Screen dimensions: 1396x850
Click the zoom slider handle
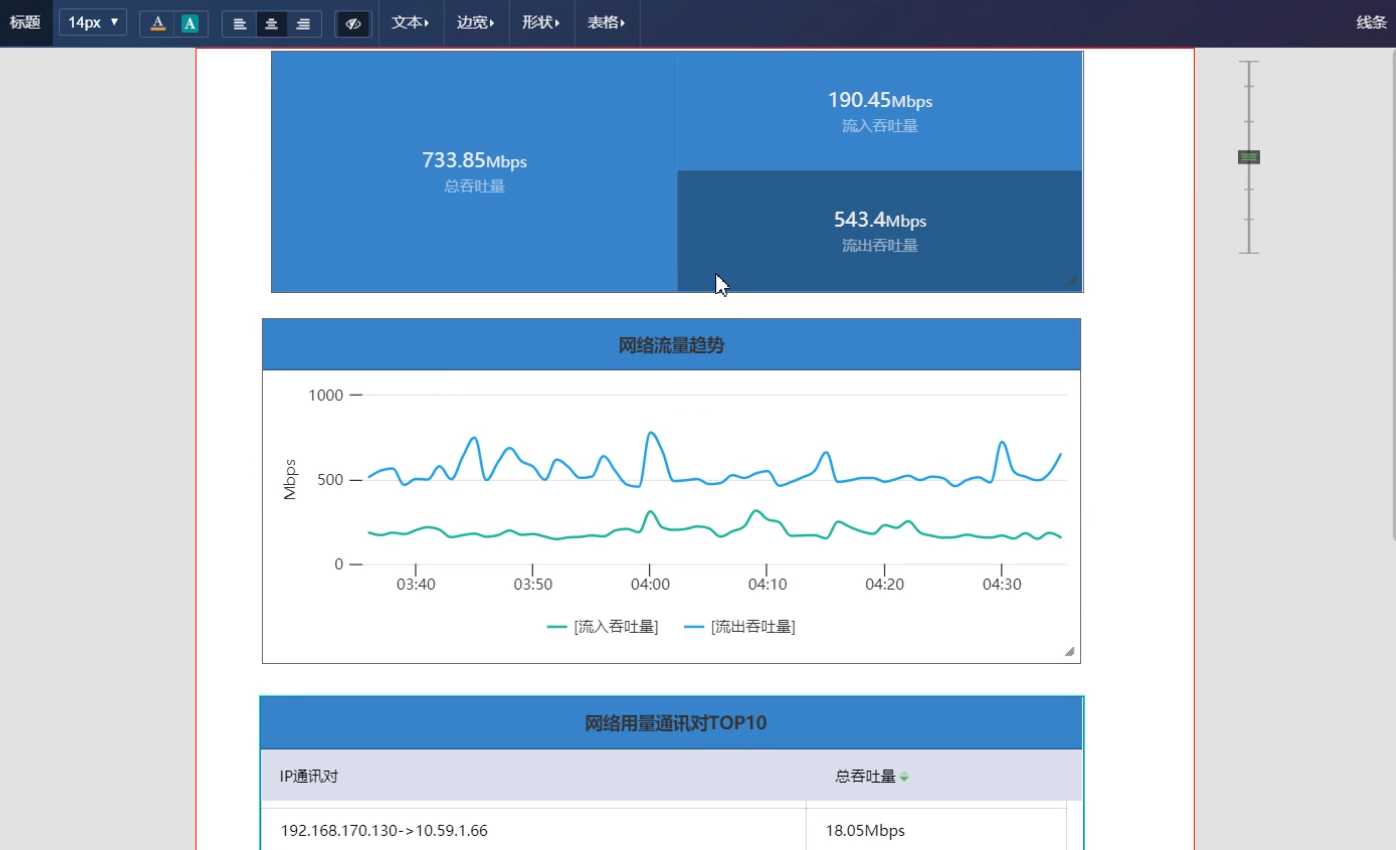[1248, 157]
